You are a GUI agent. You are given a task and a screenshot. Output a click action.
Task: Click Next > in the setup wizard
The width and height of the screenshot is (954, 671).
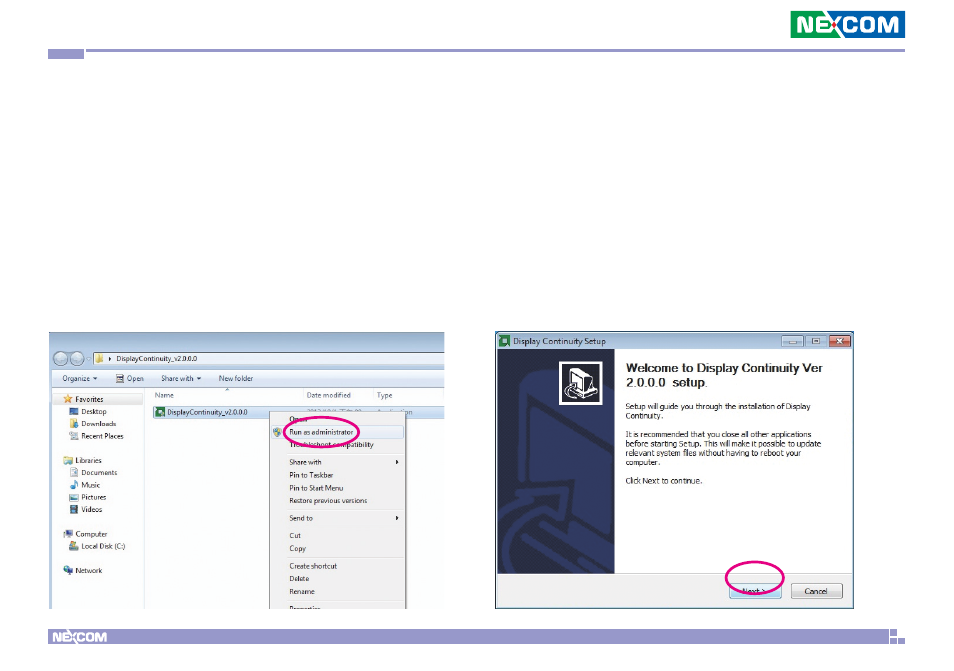click(x=755, y=591)
